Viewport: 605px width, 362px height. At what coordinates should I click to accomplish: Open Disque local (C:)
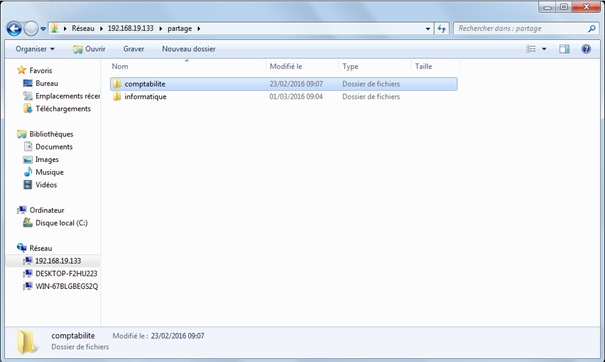(61, 223)
